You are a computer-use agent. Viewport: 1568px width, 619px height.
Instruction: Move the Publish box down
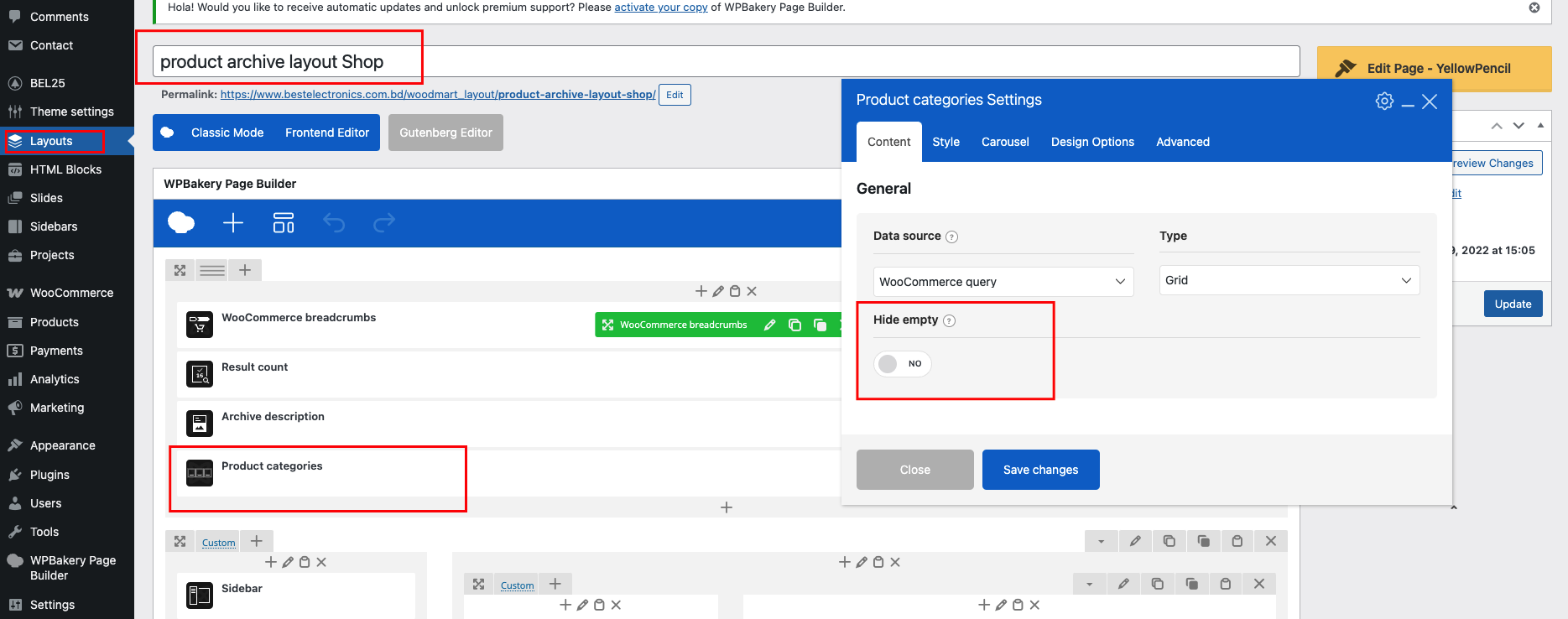click(1519, 126)
